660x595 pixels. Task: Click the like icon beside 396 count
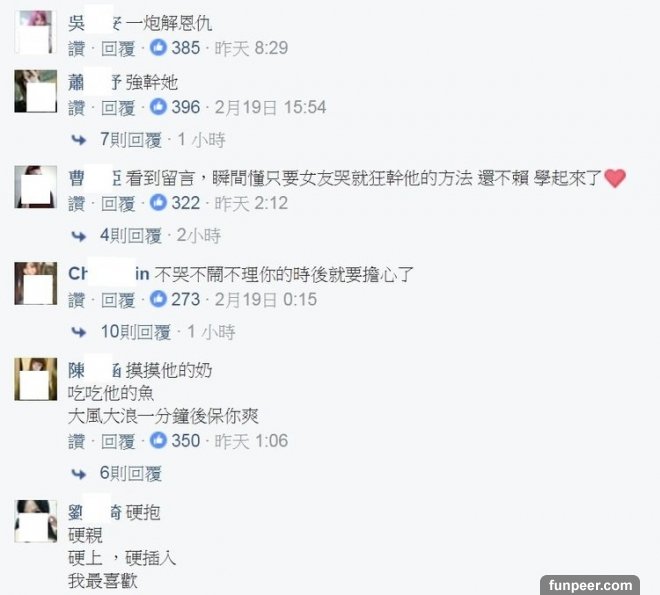click(158, 106)
